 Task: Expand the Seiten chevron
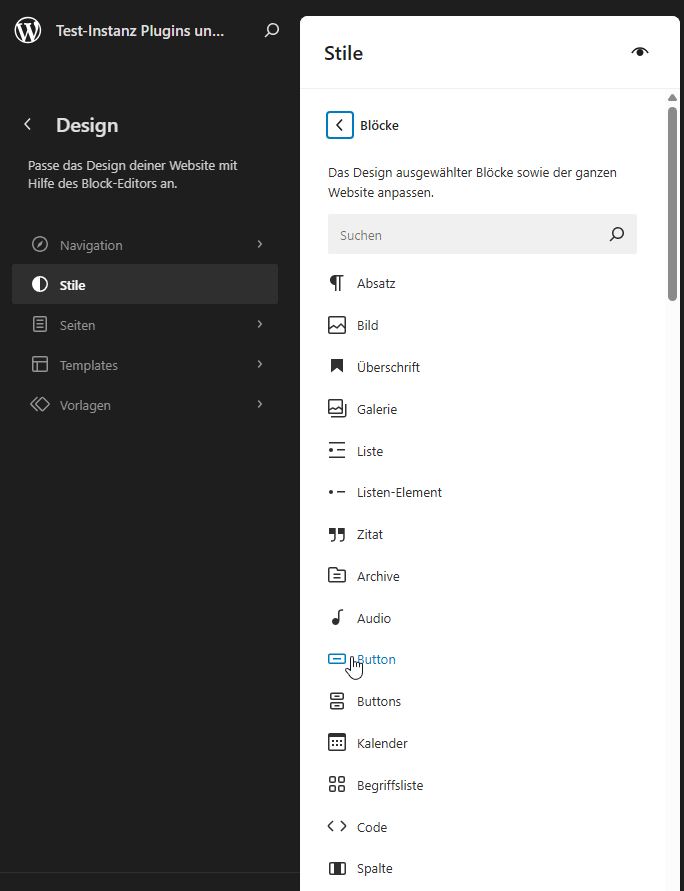click(x=260, y=324)
